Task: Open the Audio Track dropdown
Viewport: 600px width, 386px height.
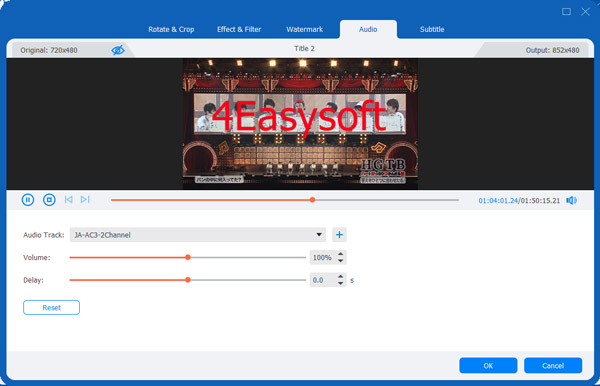Action: tap(197, 235)
